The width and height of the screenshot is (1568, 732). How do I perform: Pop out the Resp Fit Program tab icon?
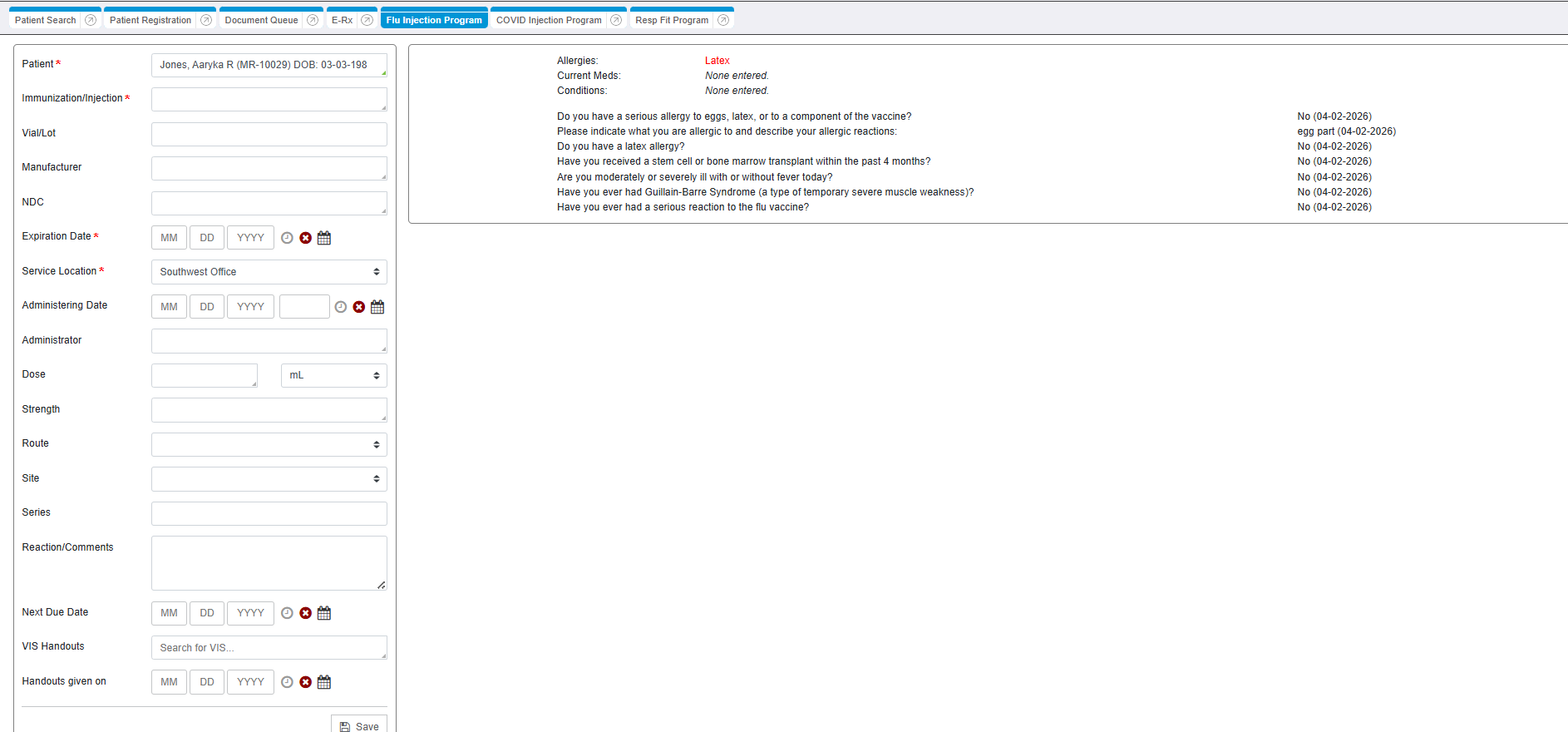[723, 20]
